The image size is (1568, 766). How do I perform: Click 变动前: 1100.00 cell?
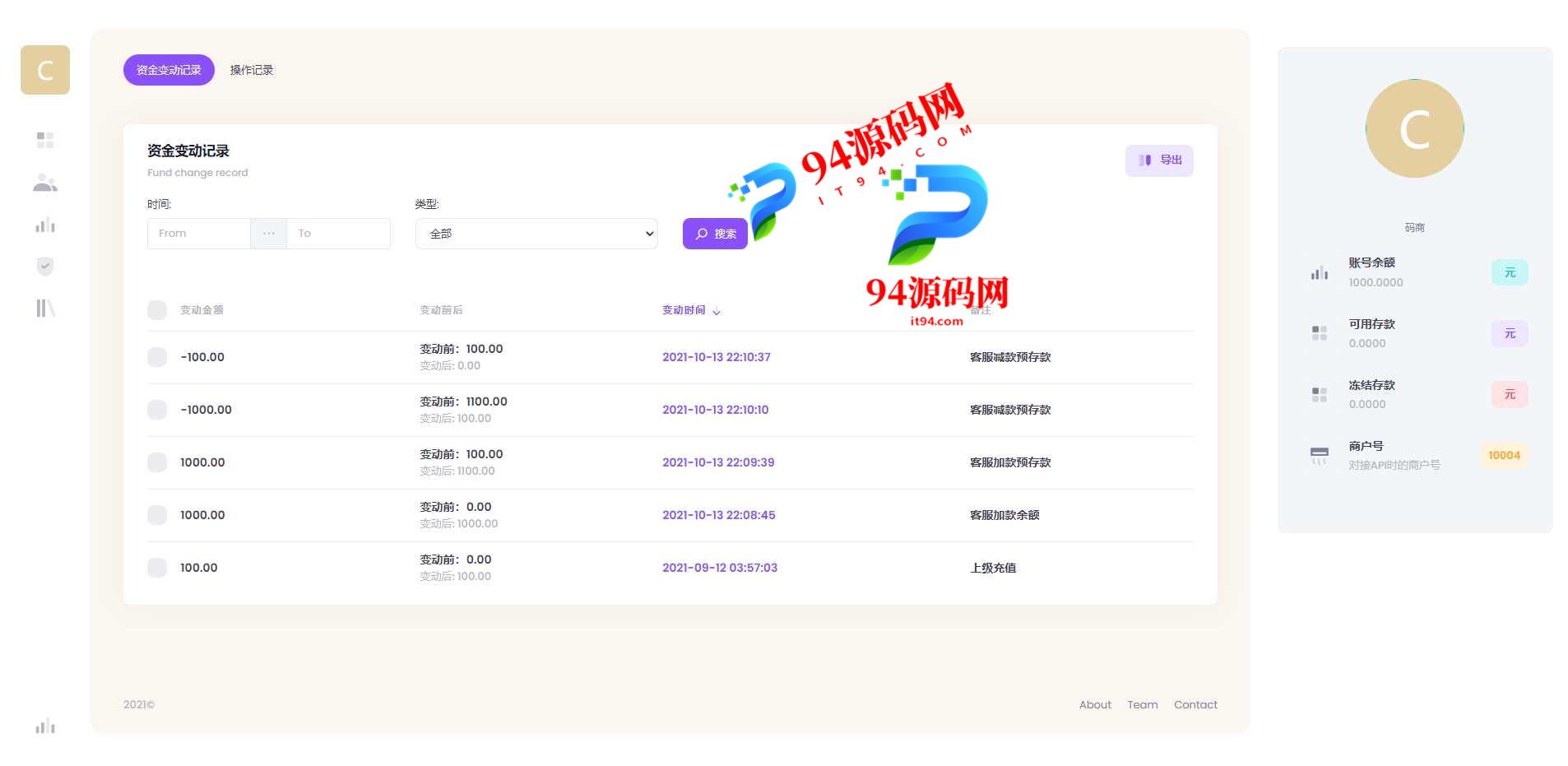point(463,402)
